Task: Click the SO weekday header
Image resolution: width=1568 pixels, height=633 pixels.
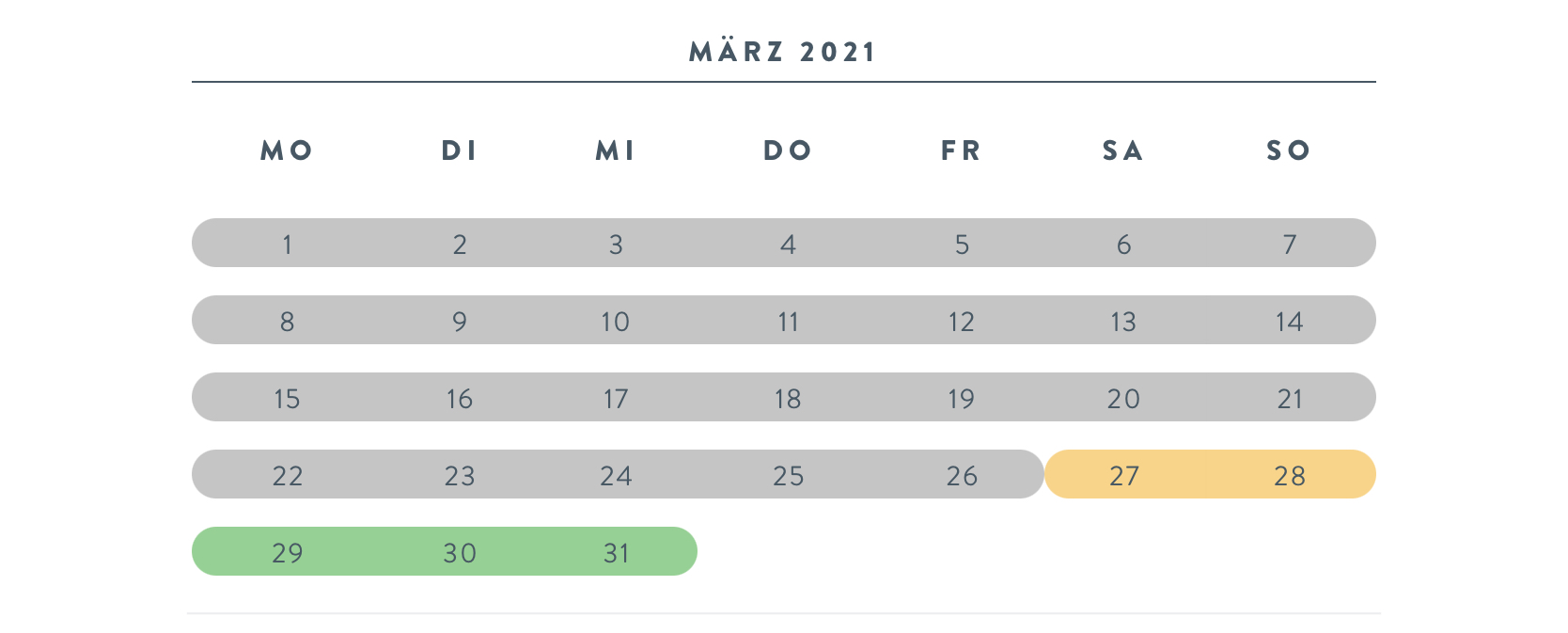Action: tap(1289, 150)
